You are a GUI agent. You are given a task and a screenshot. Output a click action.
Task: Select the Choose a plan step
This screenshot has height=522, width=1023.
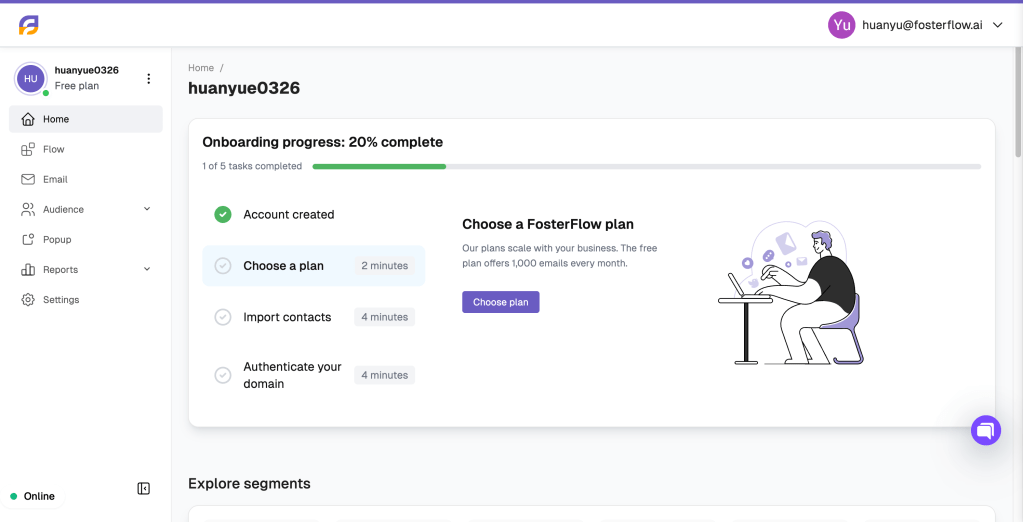[x=314, y=266]
